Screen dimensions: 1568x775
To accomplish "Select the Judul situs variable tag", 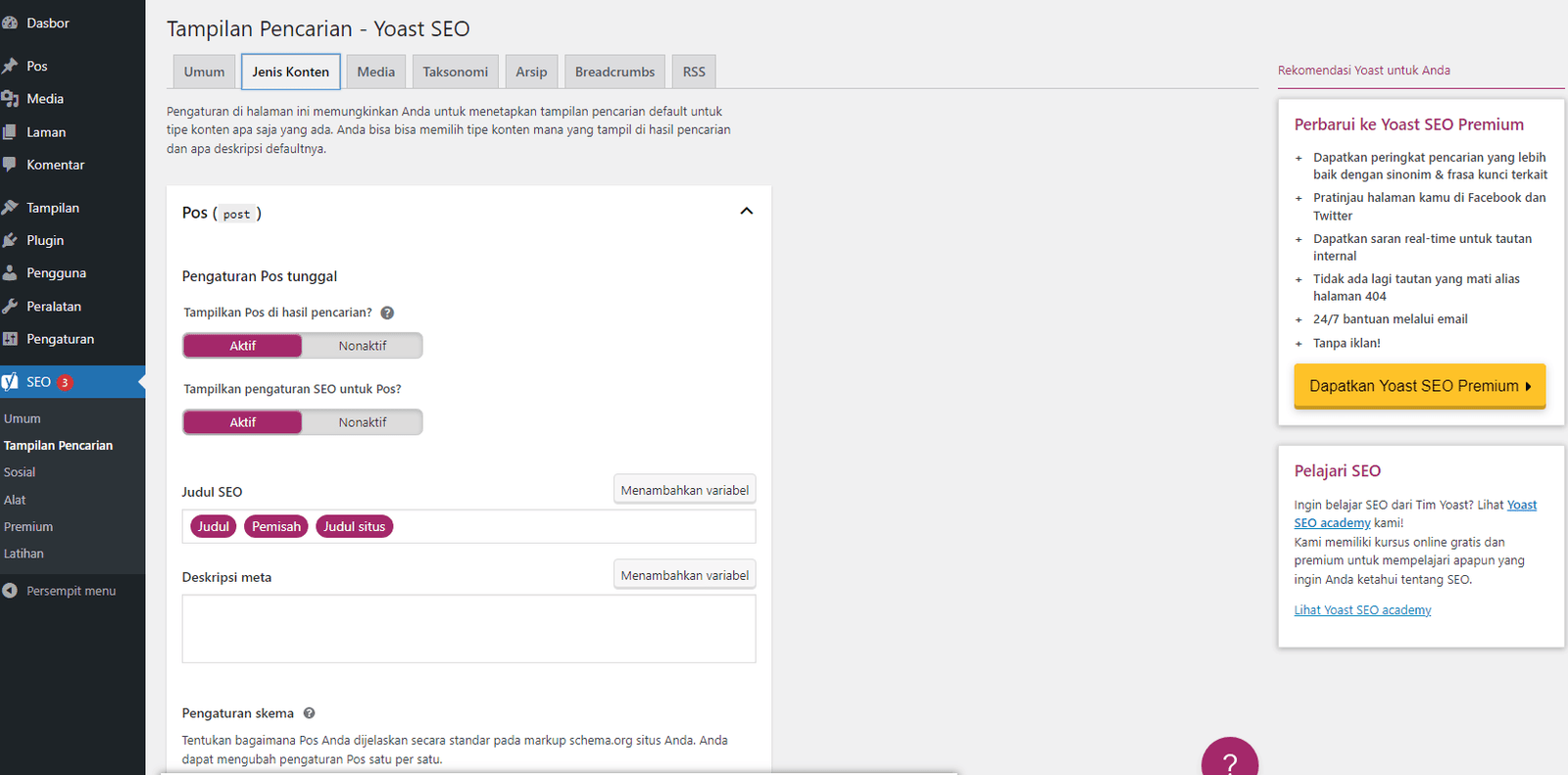I will [x=355, y=526].
